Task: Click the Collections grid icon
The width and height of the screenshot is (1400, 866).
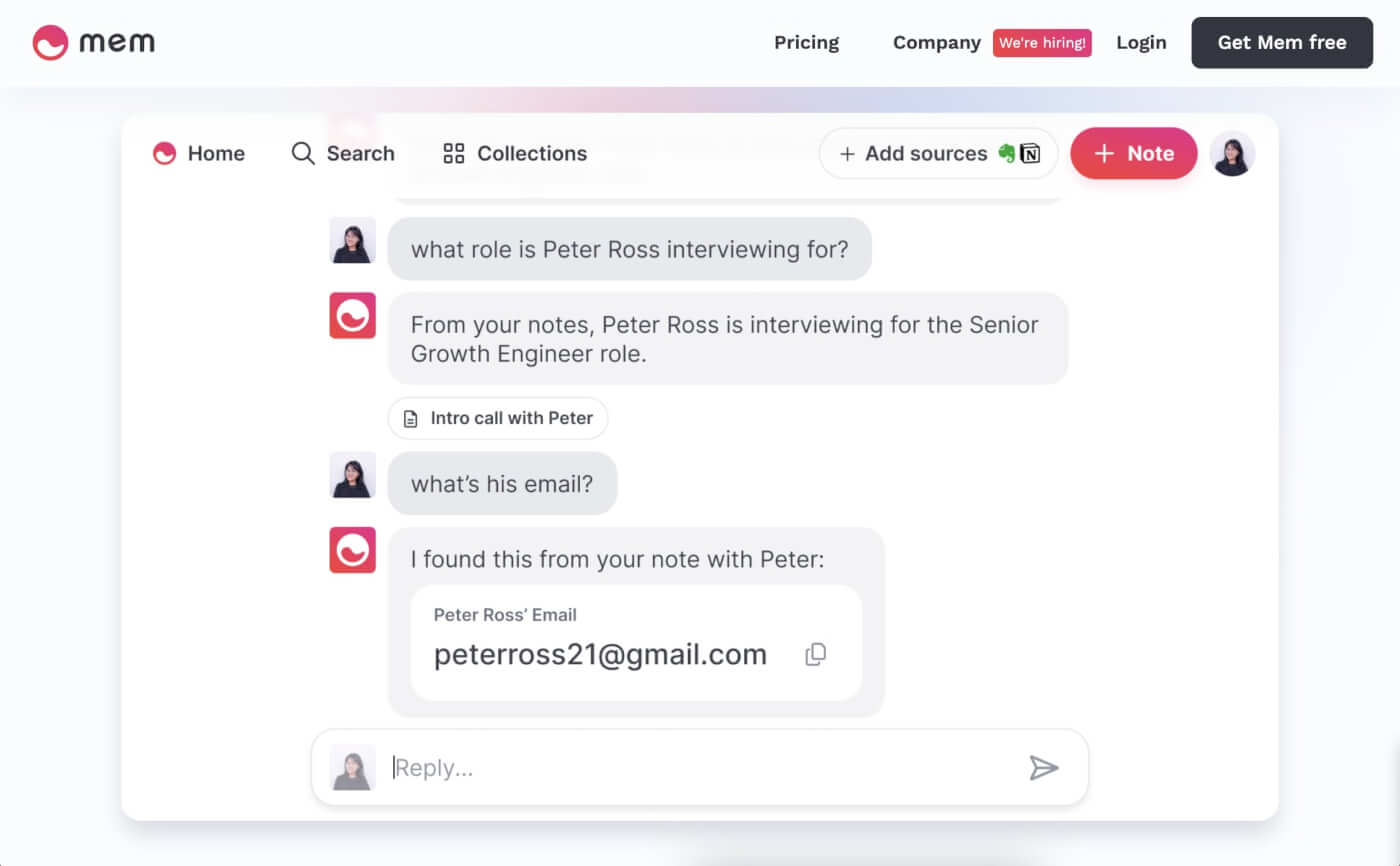Action: click(454, 154)
